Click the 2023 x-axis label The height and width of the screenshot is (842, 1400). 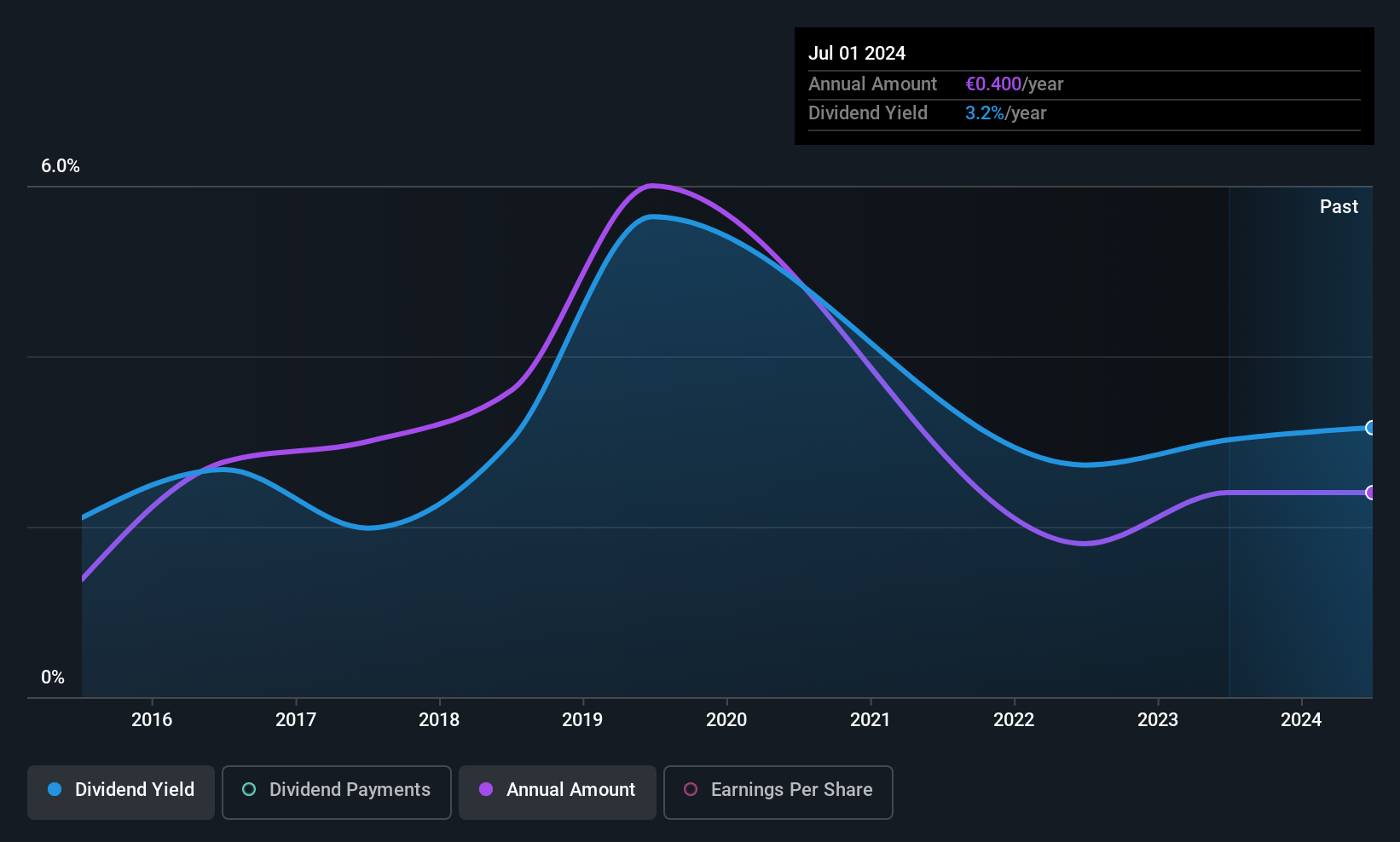[x=1158, y=719]
